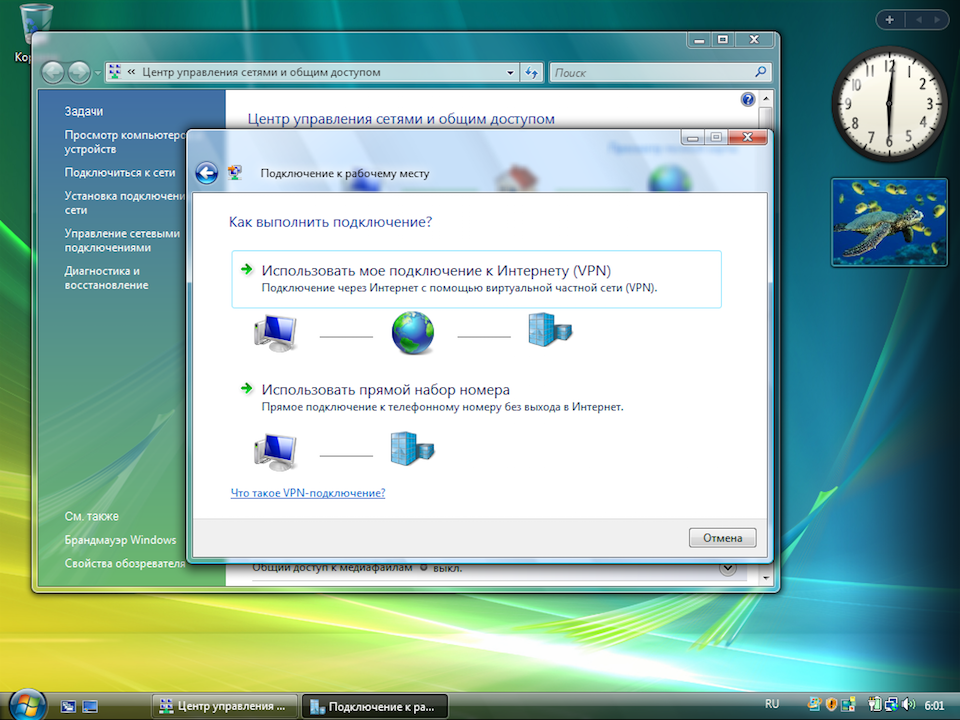Click the Explorer forward navigation button
The image size is (960, 720).
point(79,72)
